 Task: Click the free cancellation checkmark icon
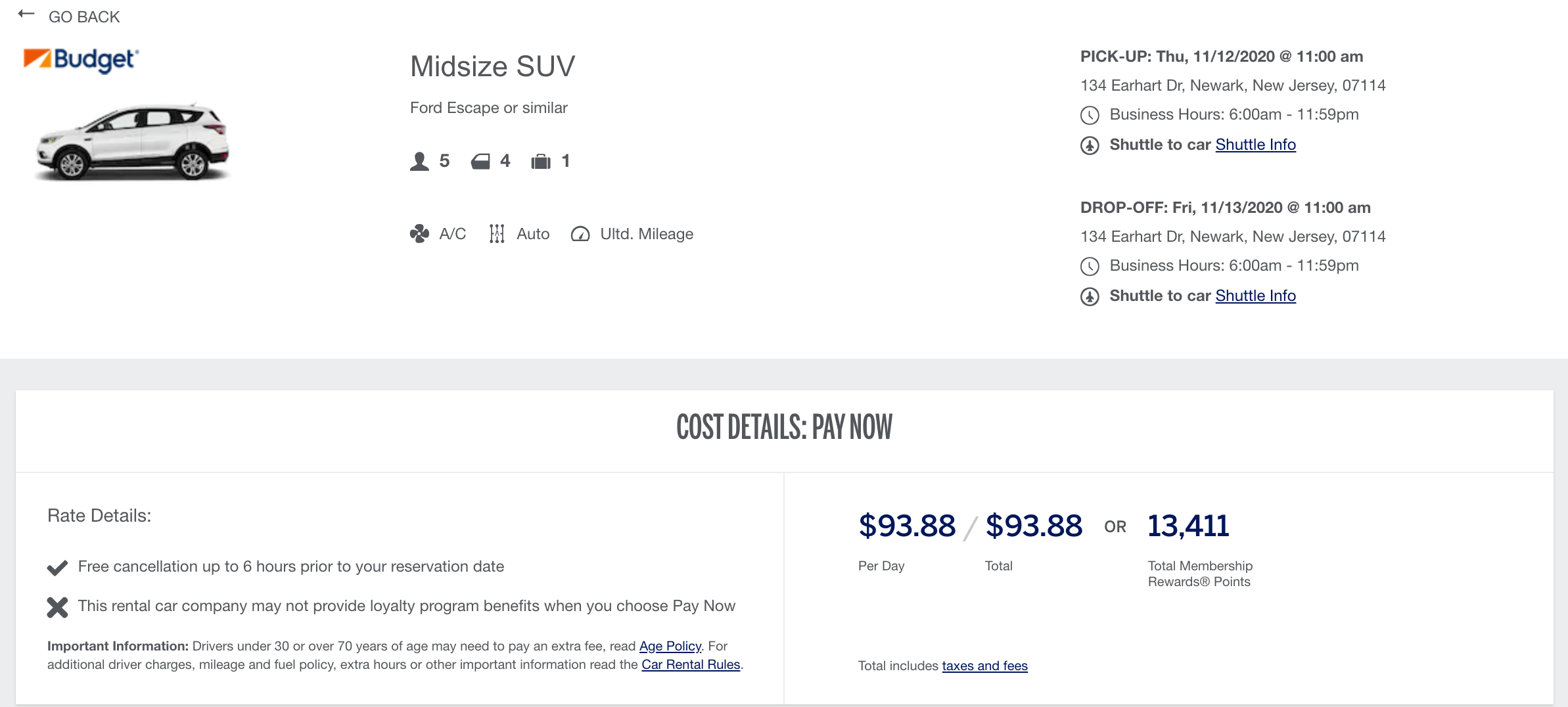point(58,567)
